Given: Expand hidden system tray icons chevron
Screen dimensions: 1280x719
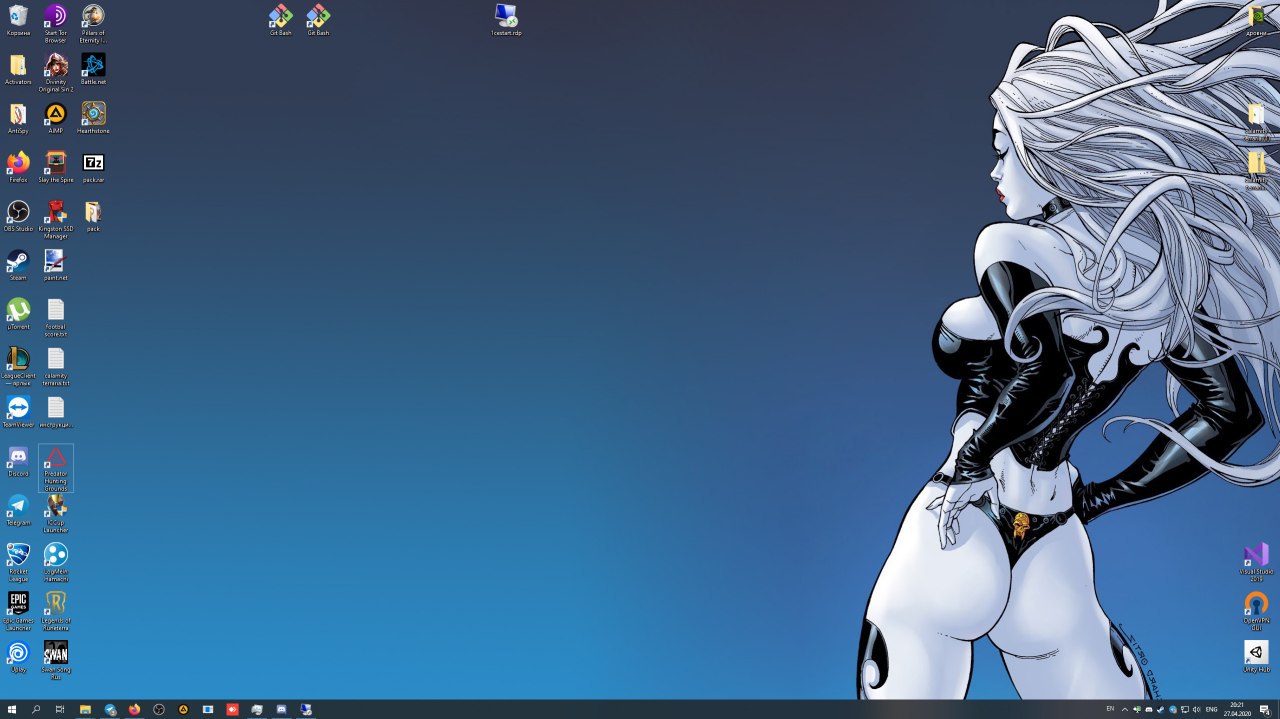Looking at the screenshot, I should coord(1125,709).
